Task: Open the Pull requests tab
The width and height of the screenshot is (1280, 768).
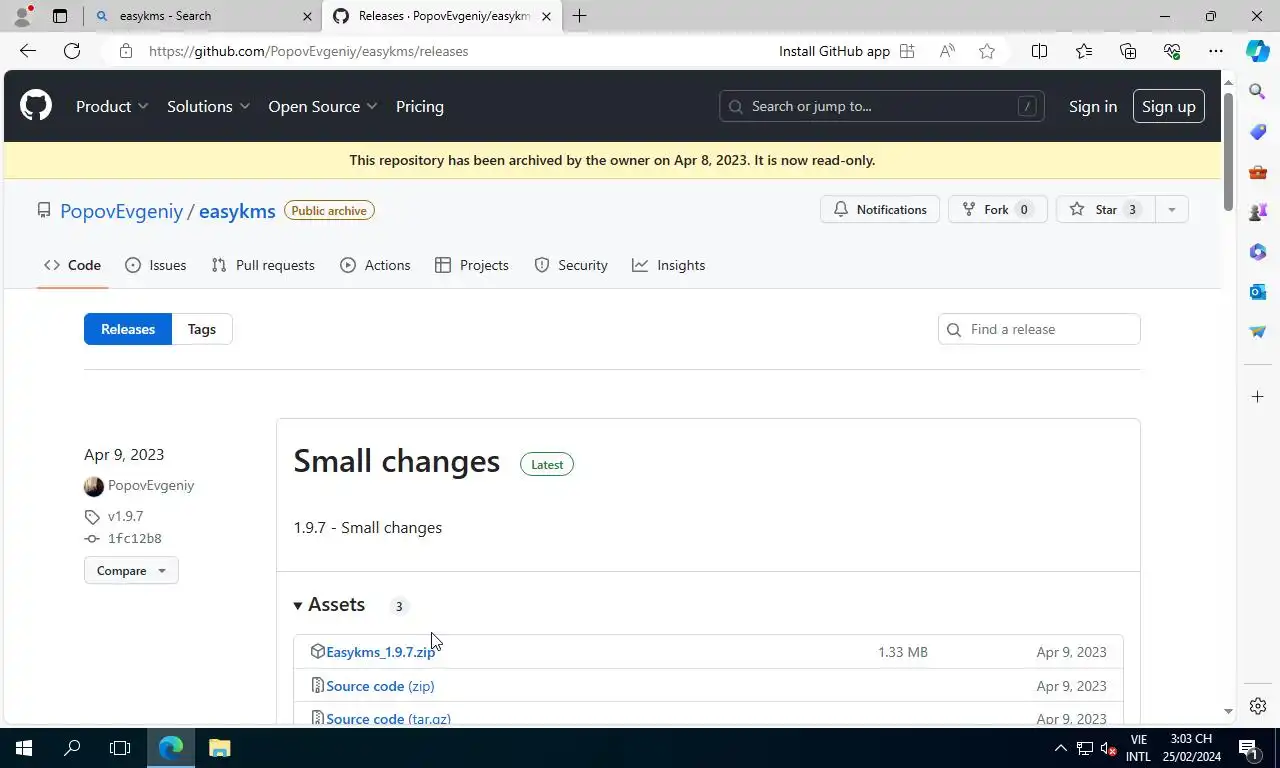Action: coord(263,265)
